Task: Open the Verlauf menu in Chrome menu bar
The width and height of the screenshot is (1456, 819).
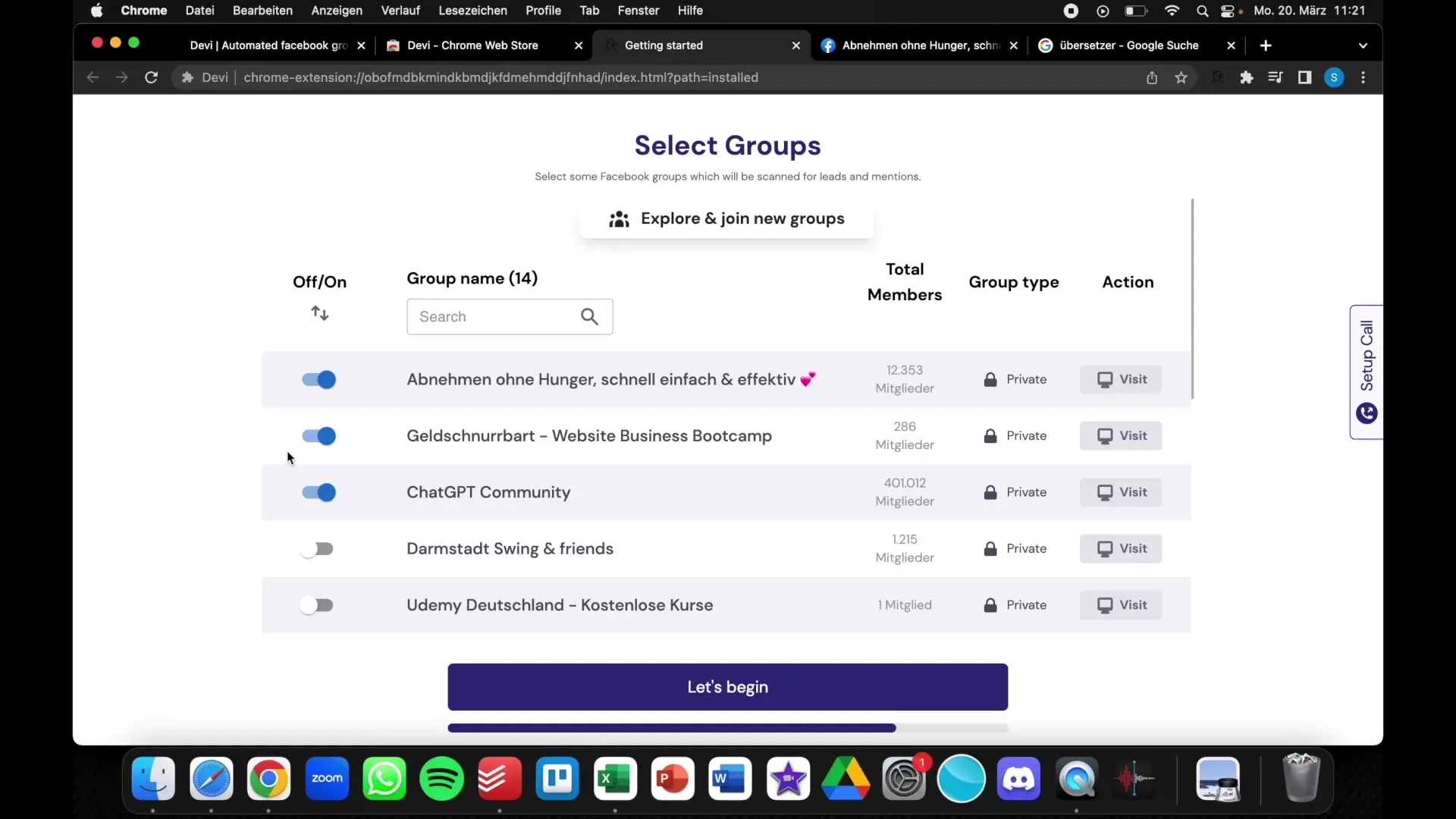Action: pos(400,10)
